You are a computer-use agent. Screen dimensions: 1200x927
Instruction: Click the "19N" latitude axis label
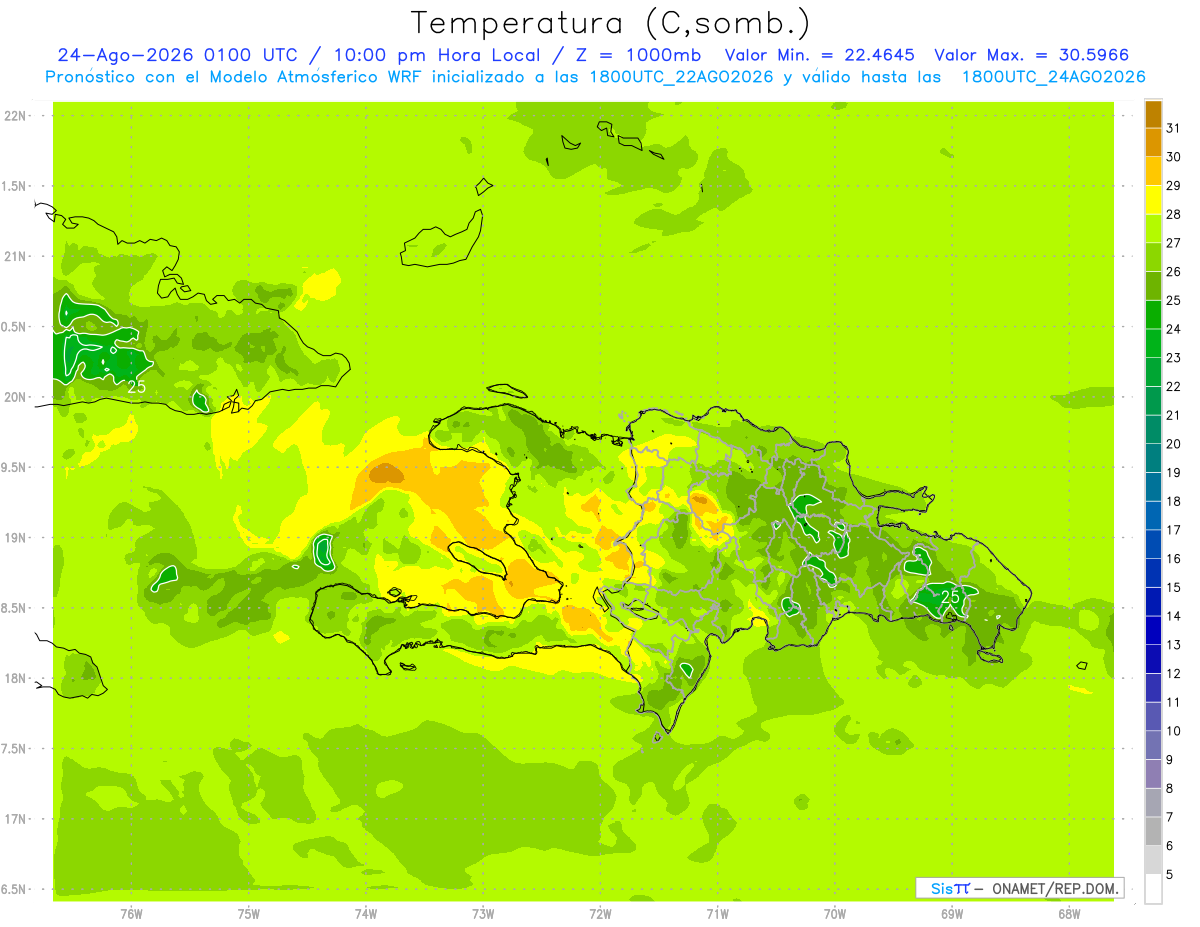(15, 538)
